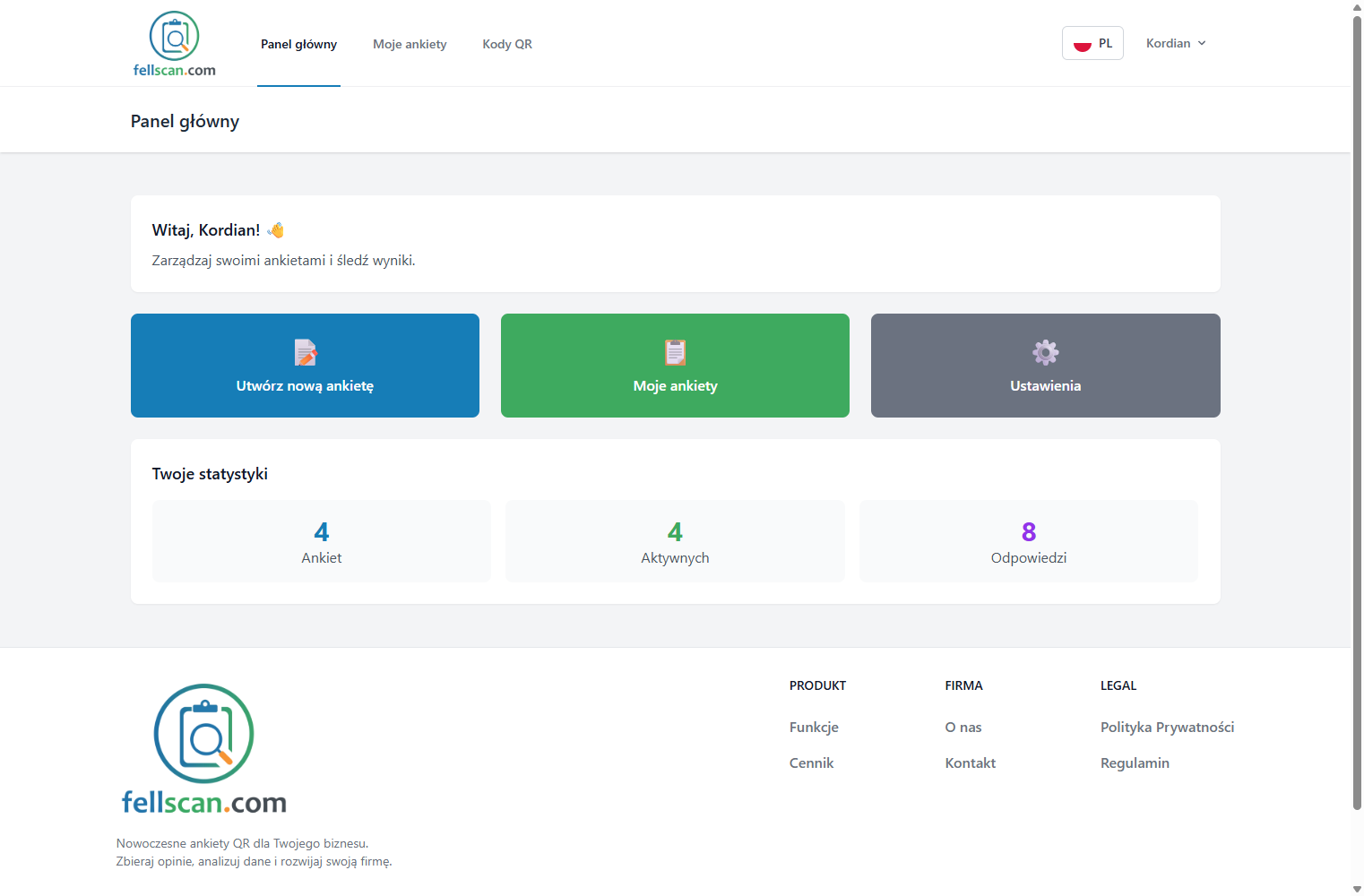Click the clipboard icon on green card
Viewport: 1364px width, 896px height.
click(675, 352)
